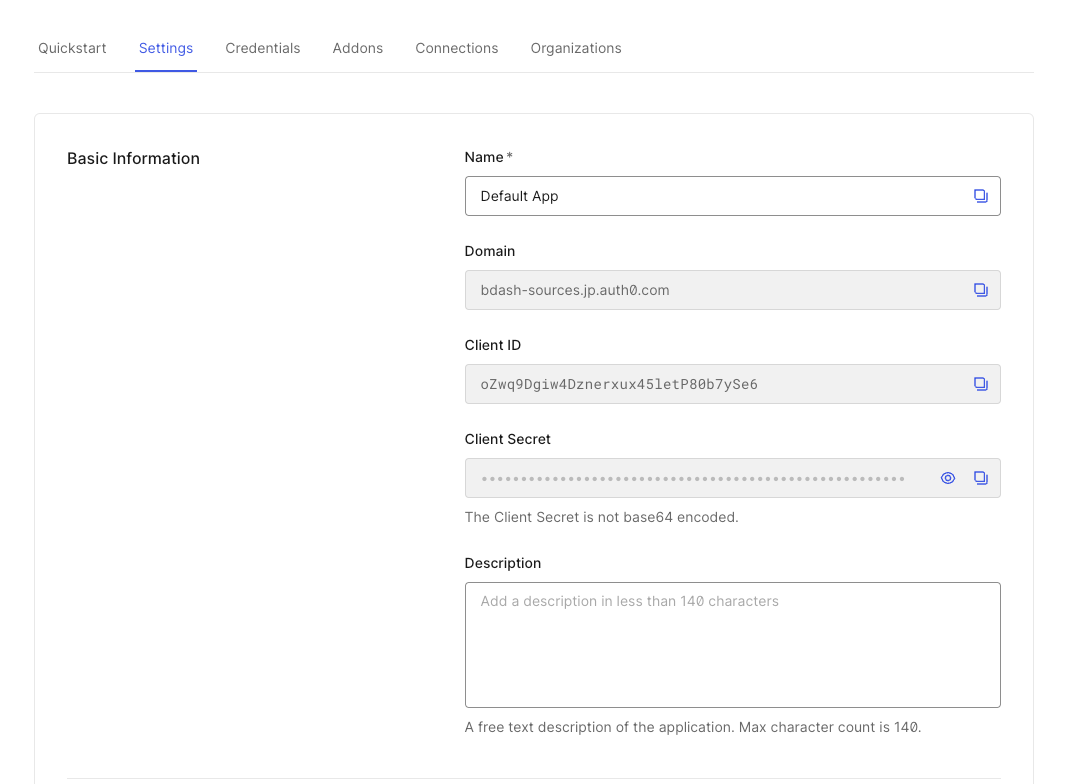The height and width of the screenshot is (784, 1090).
Task: Open the Quickstart tab
Action: [x=71, y=48]
